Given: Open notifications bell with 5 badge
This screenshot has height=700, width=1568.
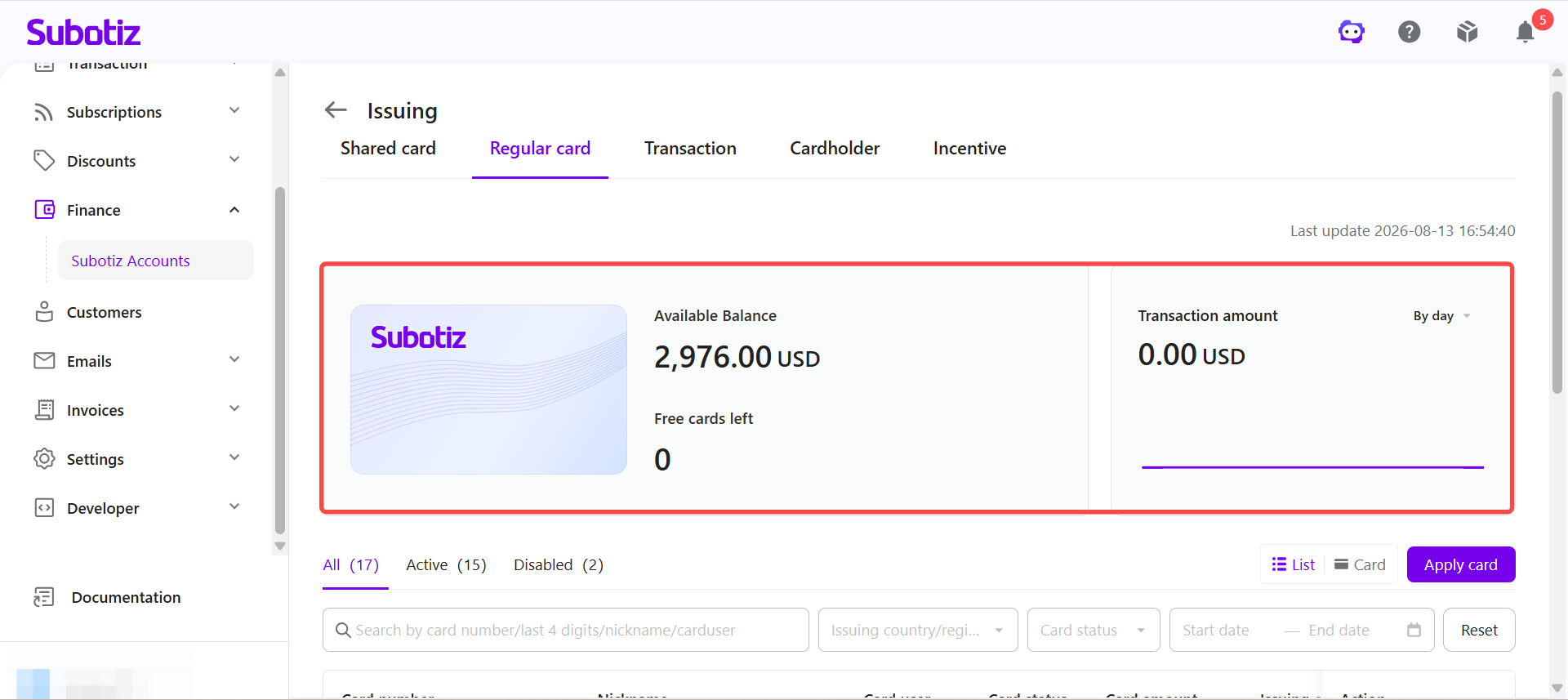Looking at the screenshot, I should tap(1526, 32).
